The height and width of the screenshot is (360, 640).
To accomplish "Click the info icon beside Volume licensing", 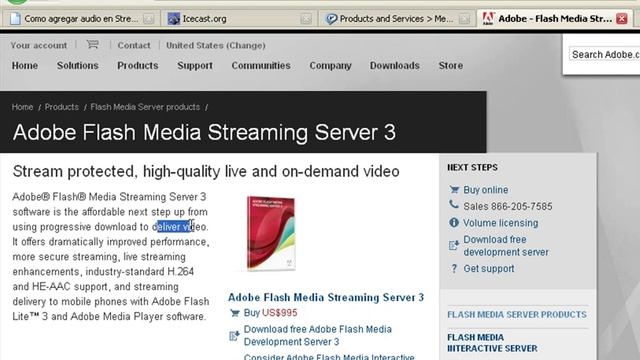I will click(454, 222).
